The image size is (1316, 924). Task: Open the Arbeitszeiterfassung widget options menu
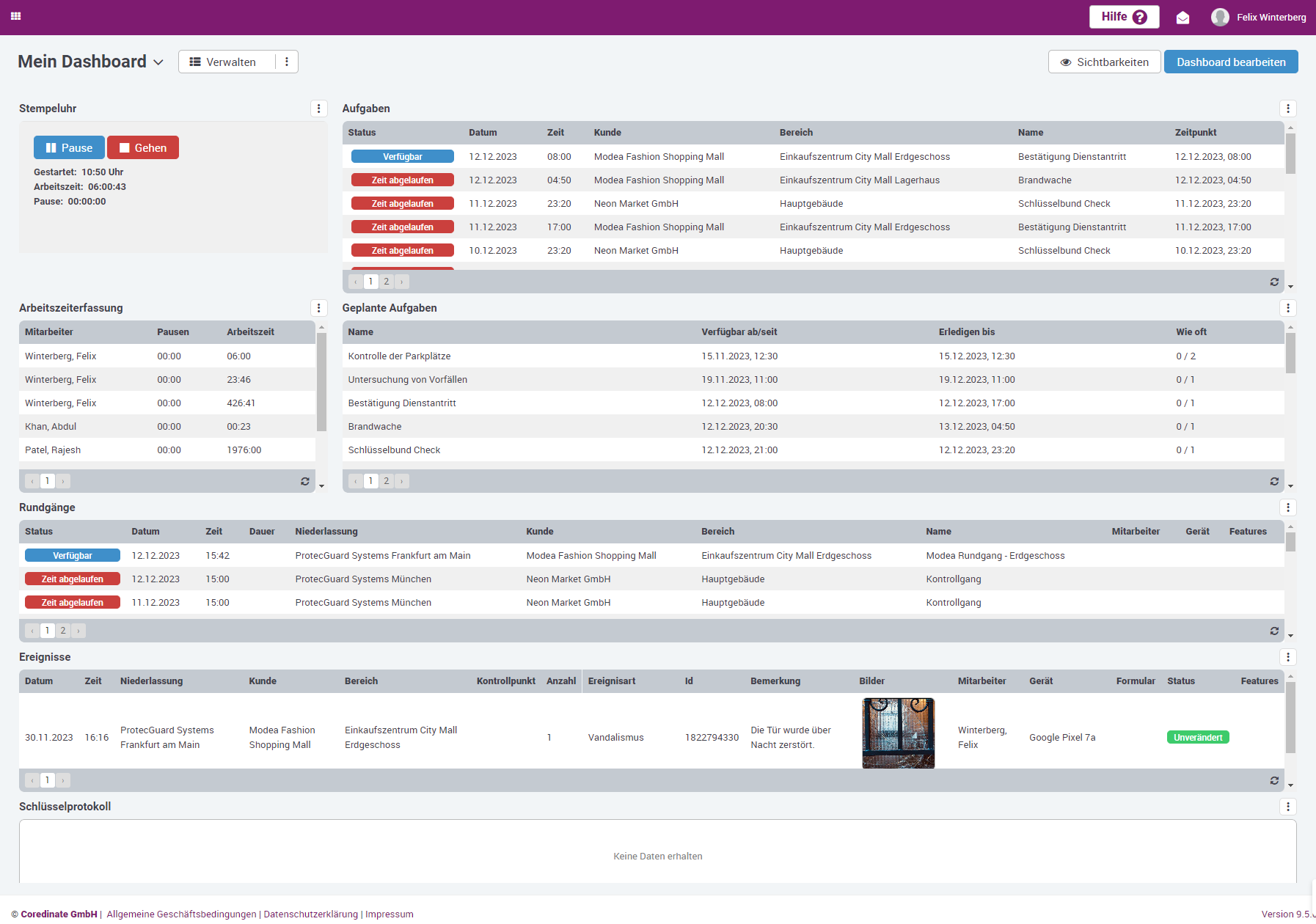point(319,308)
